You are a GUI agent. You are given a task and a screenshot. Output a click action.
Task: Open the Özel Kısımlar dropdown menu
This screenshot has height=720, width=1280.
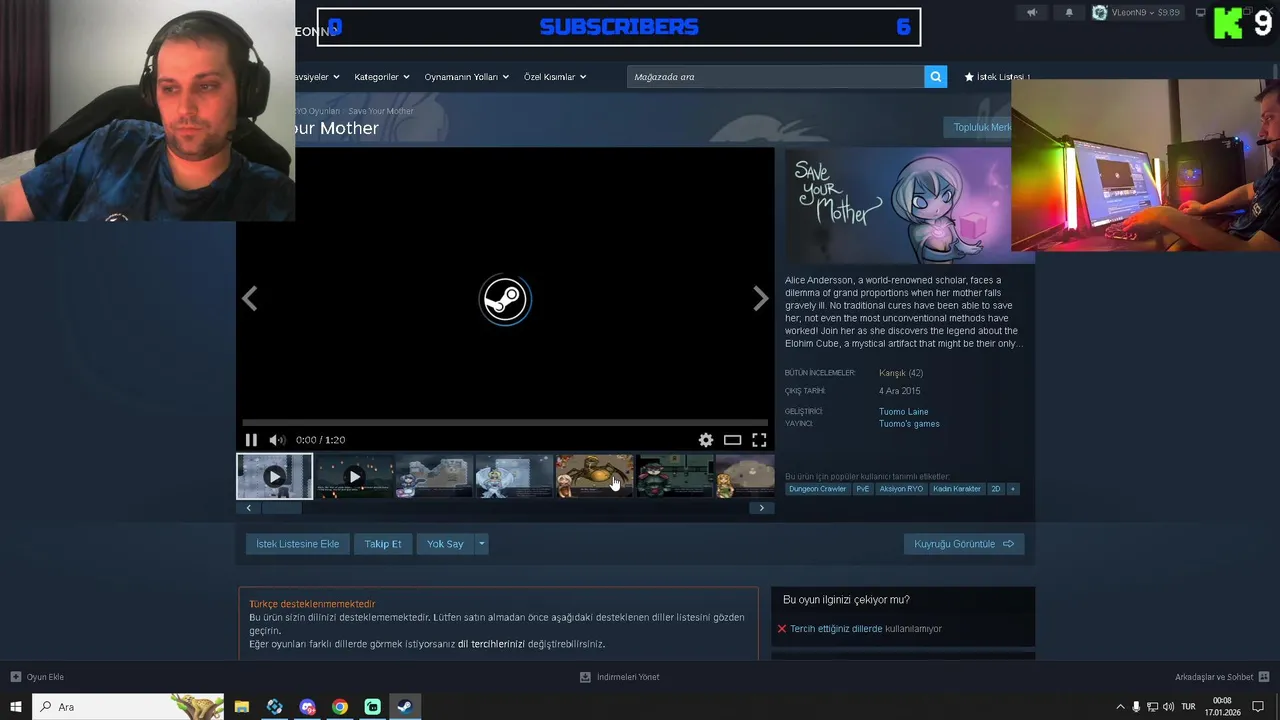[555, 77]
